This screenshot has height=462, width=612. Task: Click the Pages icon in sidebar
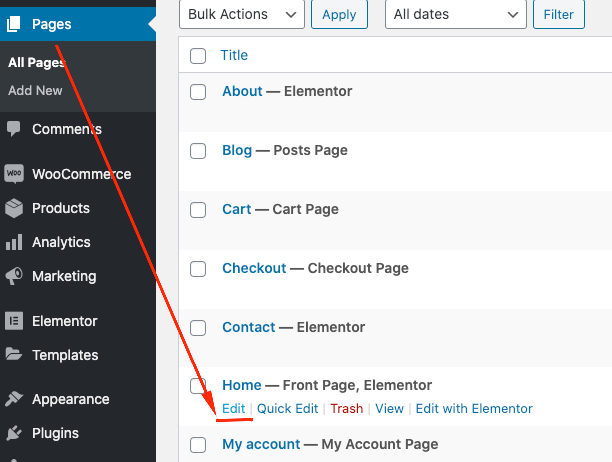click(x=14, y=23)
